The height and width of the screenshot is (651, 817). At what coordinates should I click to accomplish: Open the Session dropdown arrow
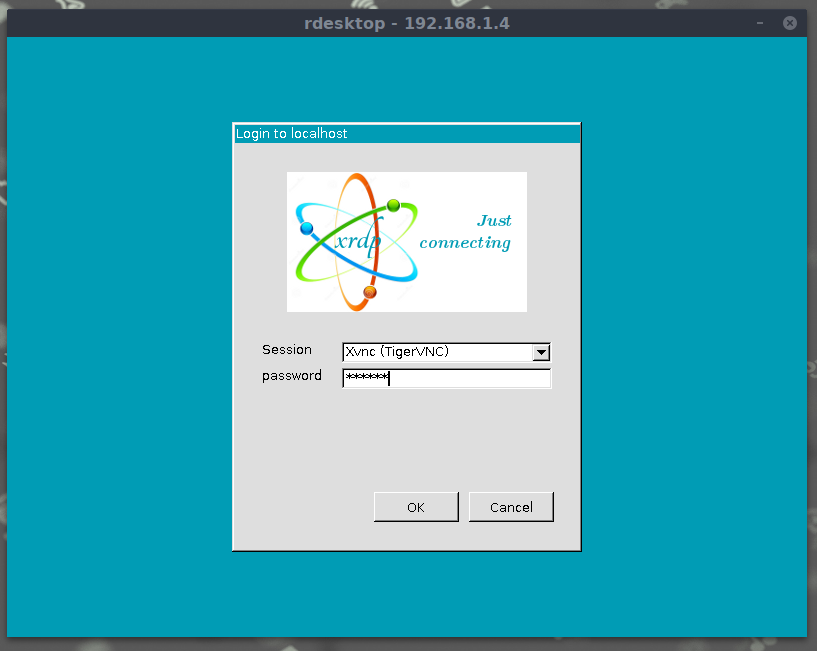pos(541,352)
